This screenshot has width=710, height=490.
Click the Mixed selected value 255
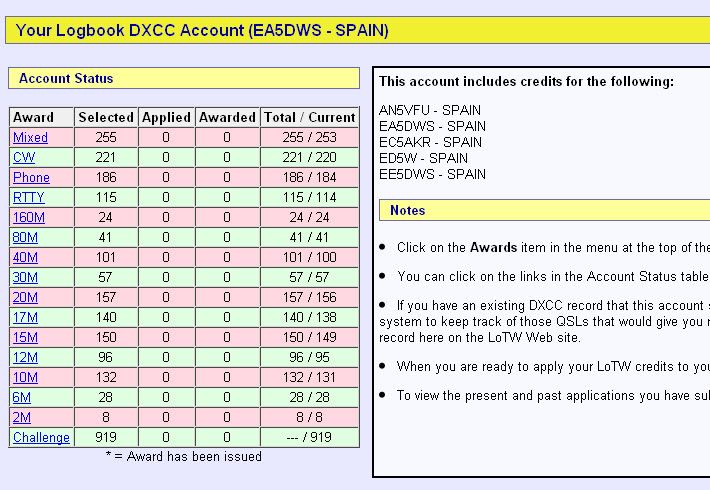tap(106, 137)
